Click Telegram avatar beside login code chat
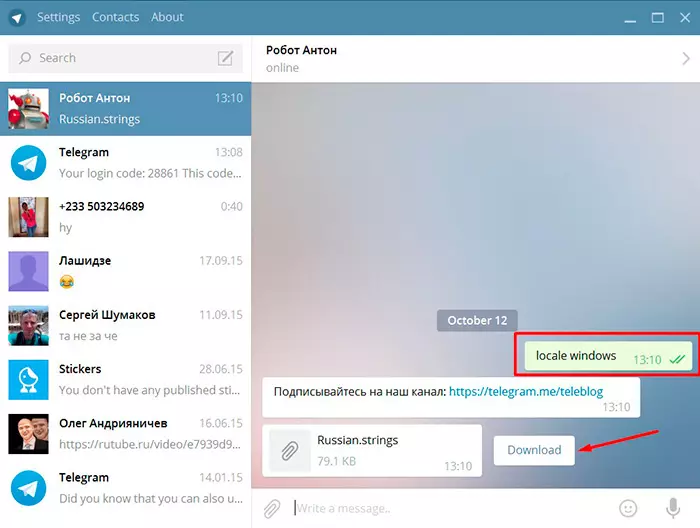 29,162
